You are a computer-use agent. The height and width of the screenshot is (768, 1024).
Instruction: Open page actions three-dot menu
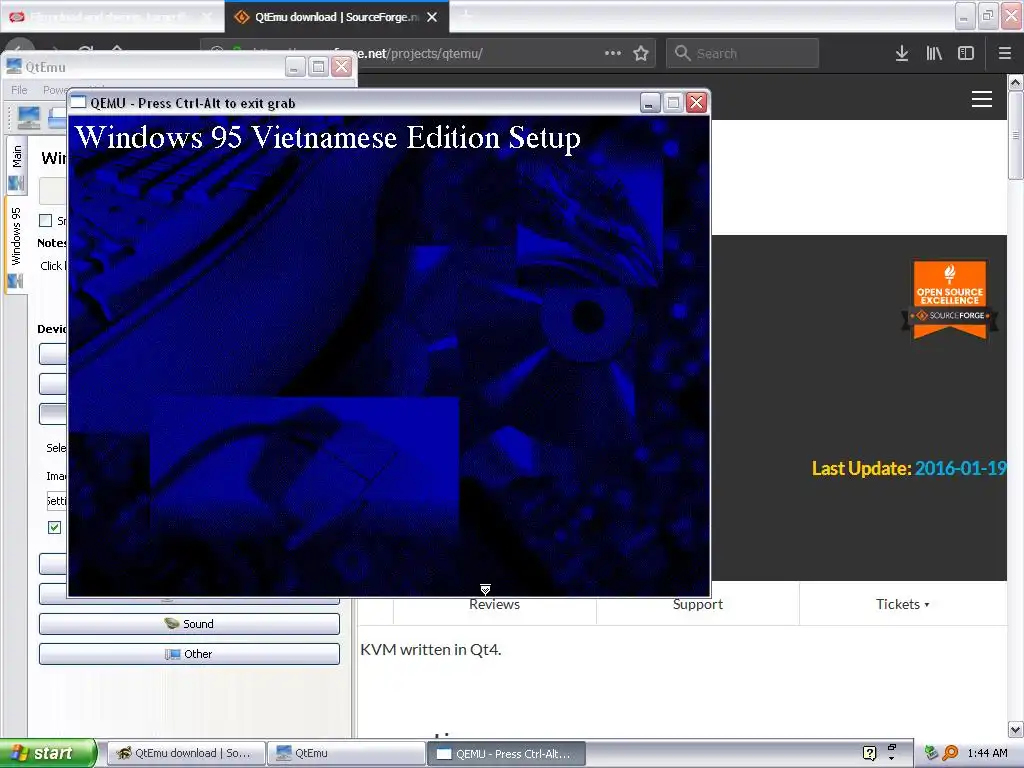(613, 53)
